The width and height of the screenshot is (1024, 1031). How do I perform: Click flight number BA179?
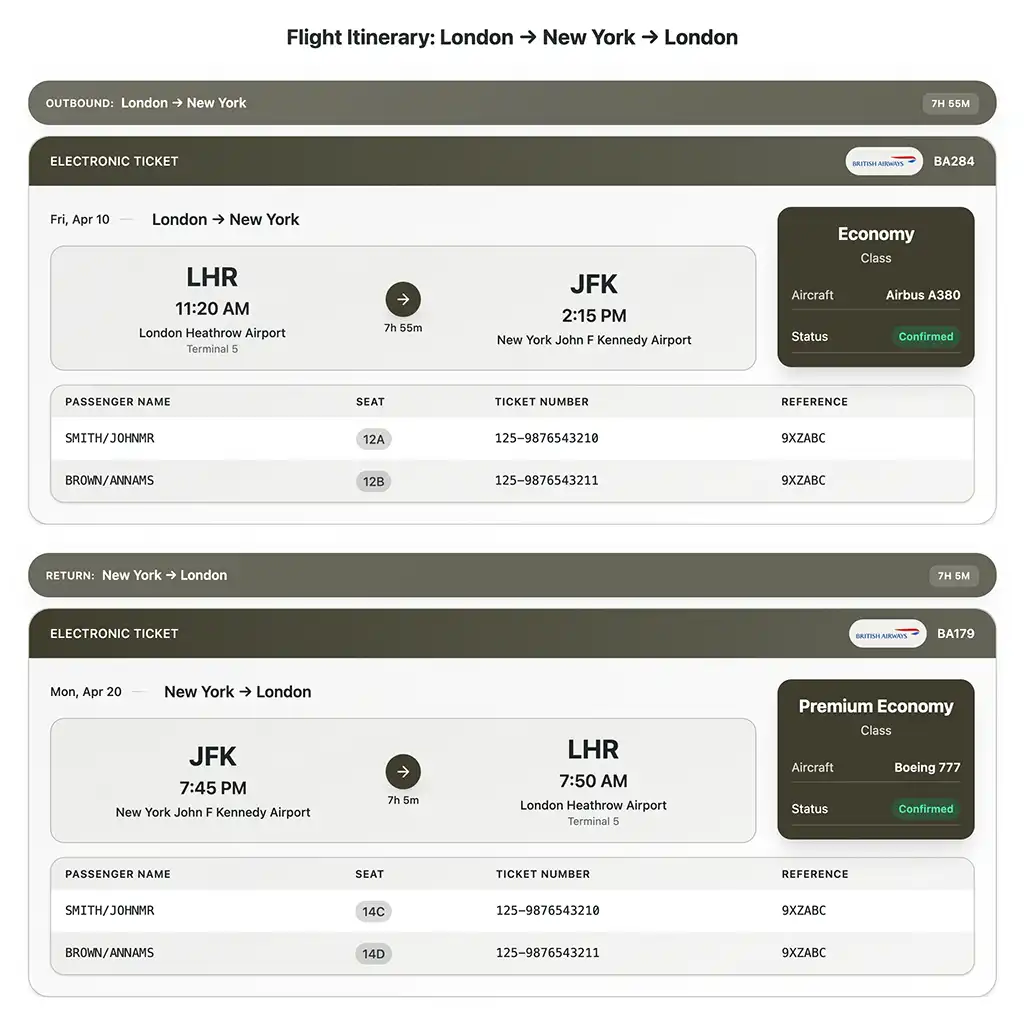[x=955, y=634]
